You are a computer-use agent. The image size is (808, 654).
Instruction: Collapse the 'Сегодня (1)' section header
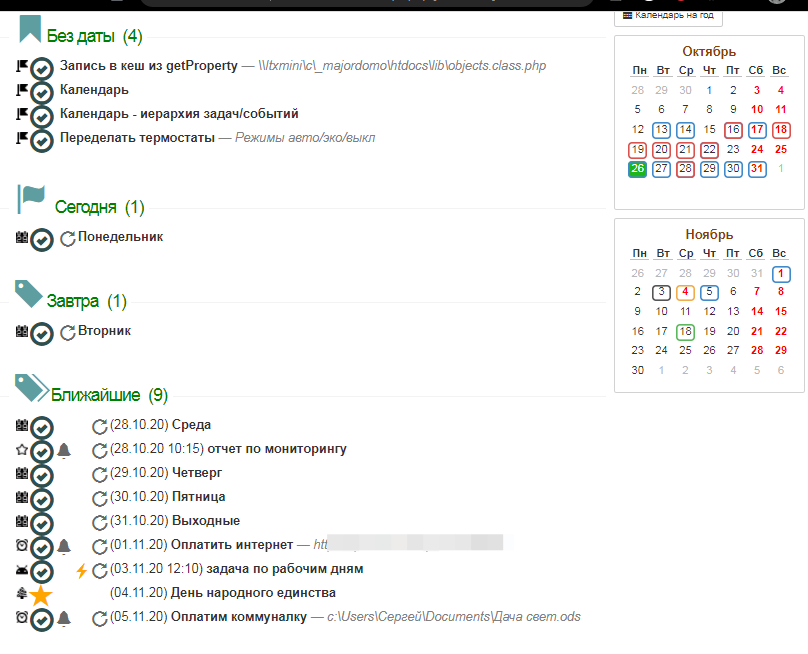click(99, 207)
